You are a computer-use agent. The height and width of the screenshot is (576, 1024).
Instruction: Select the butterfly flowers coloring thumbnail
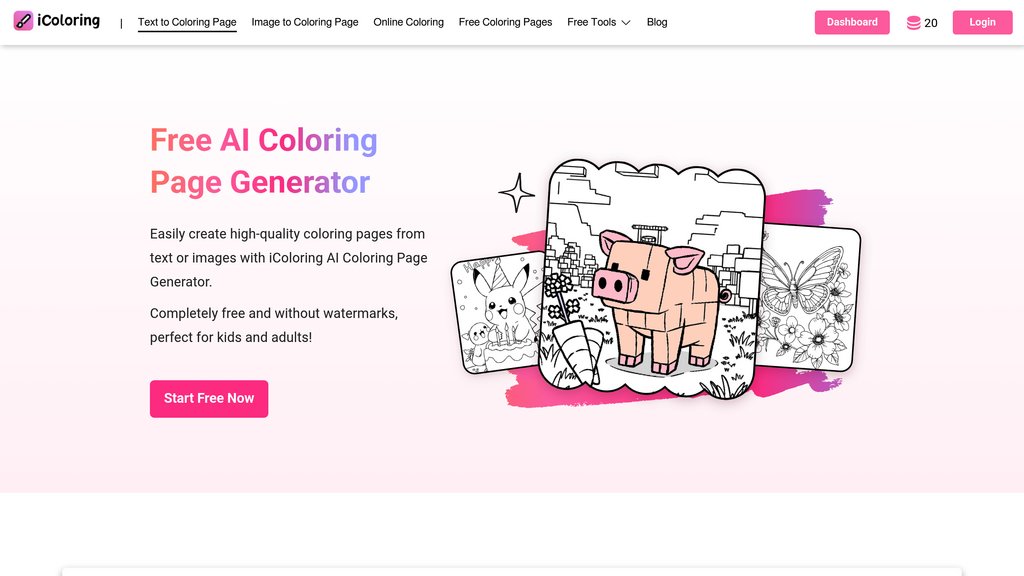(808, 297)
